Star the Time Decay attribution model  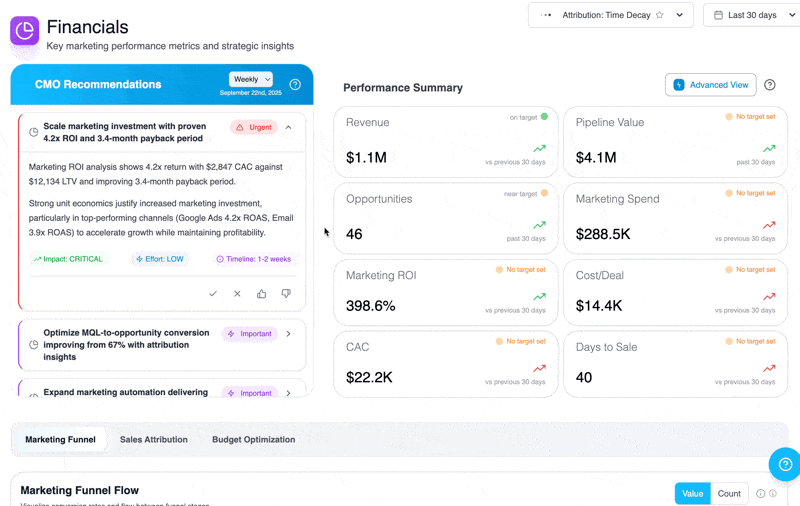point(660,15)
